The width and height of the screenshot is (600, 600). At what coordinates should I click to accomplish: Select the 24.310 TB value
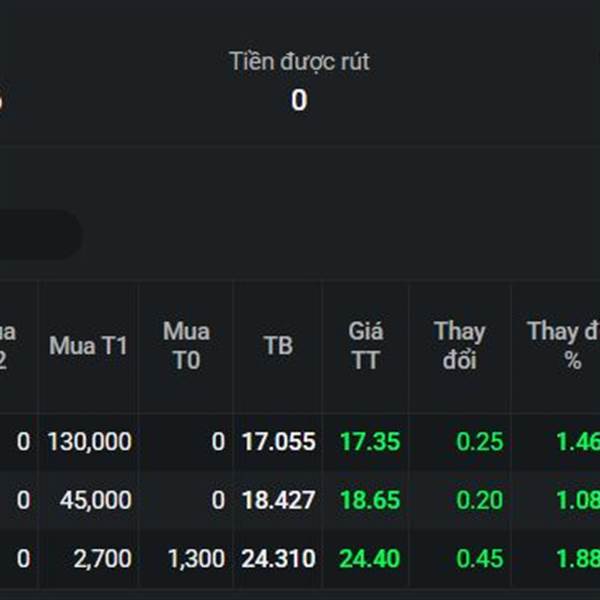[x=278, y=559]
